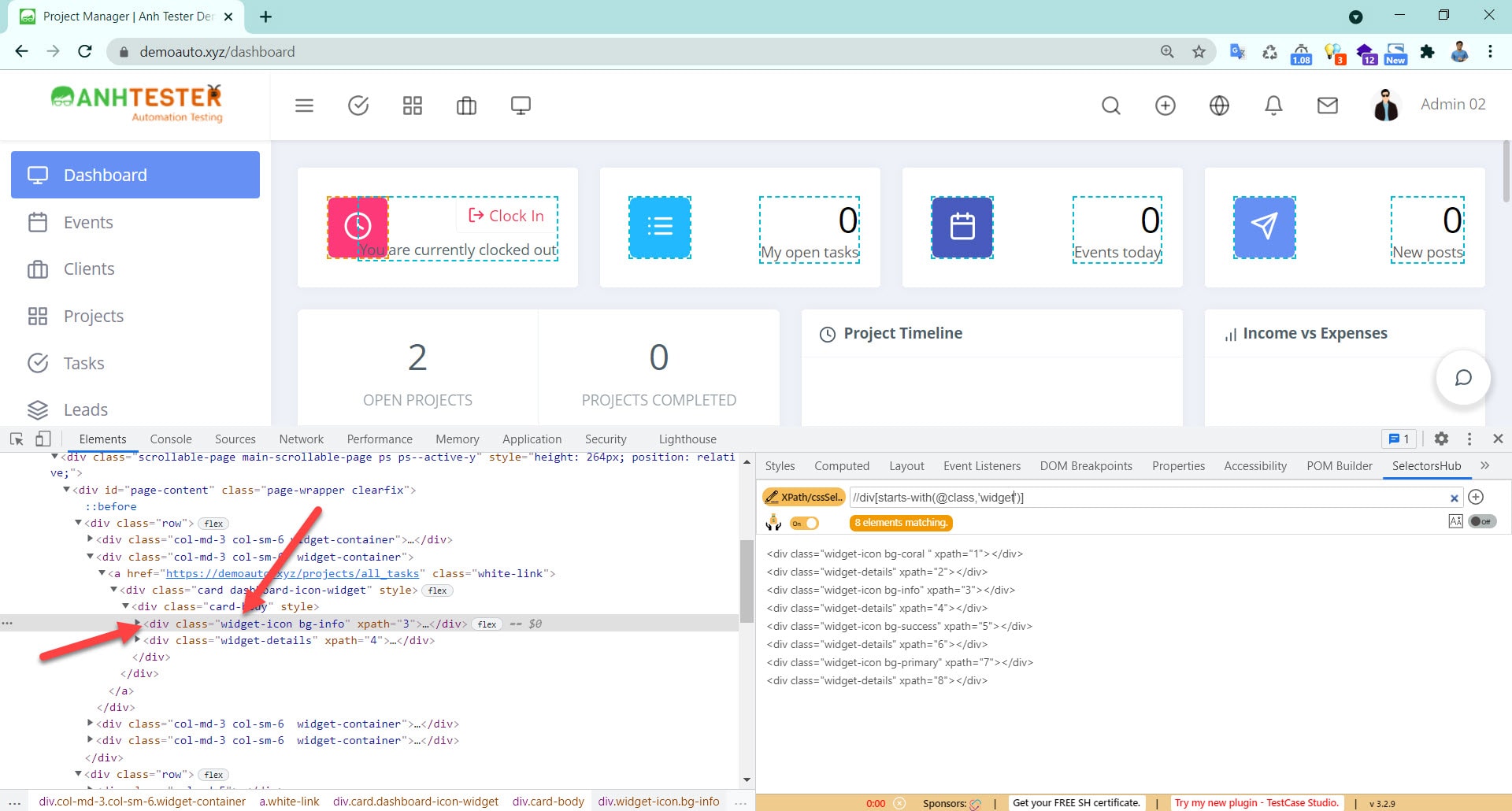Image resolution: width=1512 pixels, height=811 pixels.
Task: Expand the widget-details xpath=4 div node
Action: 138,639
